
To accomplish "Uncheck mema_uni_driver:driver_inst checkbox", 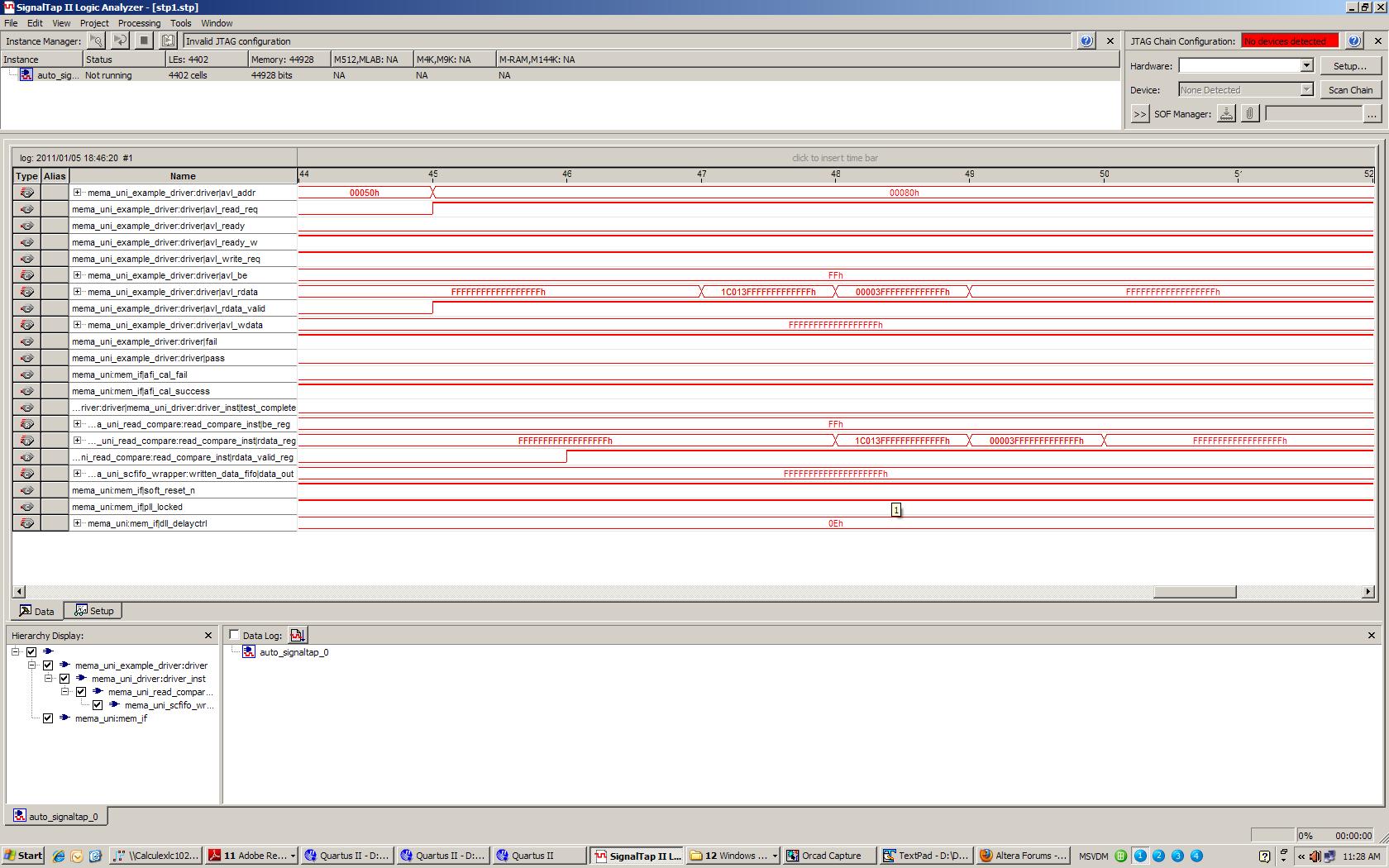I will pos(64,679).
